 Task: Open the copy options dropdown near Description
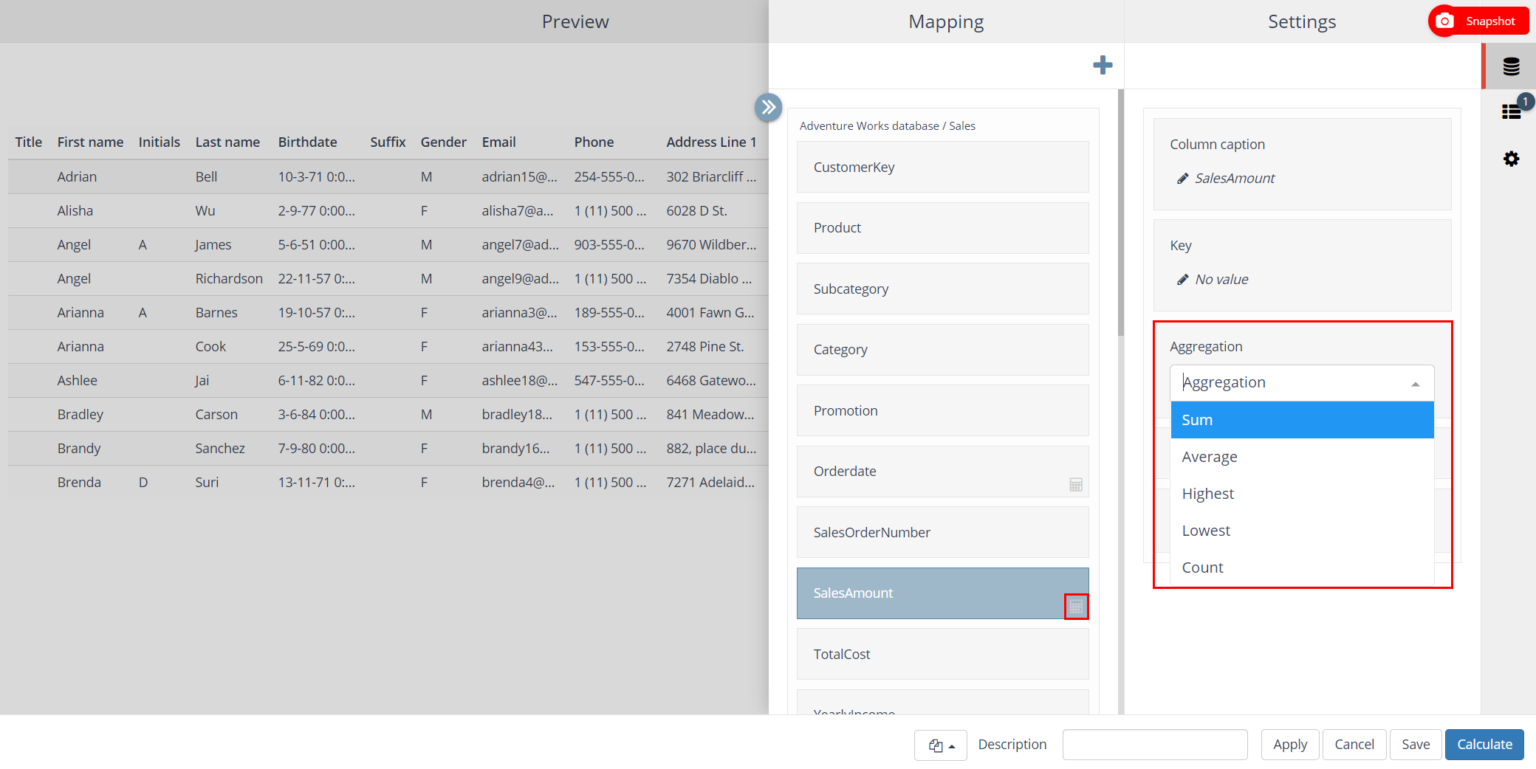pos(940,745)
